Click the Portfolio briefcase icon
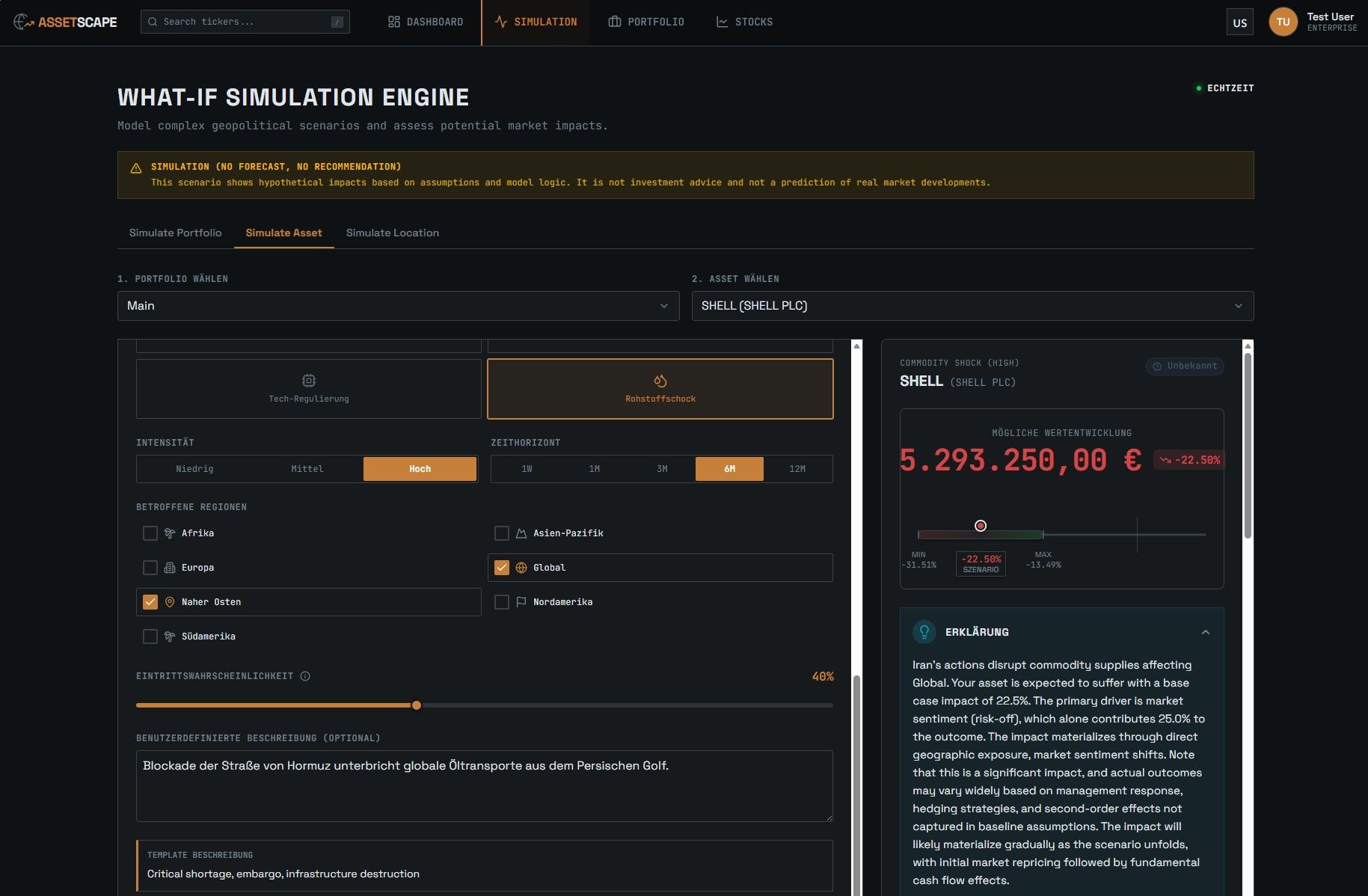This screenshot has width=1368, height=896. [x=615, y=22]
